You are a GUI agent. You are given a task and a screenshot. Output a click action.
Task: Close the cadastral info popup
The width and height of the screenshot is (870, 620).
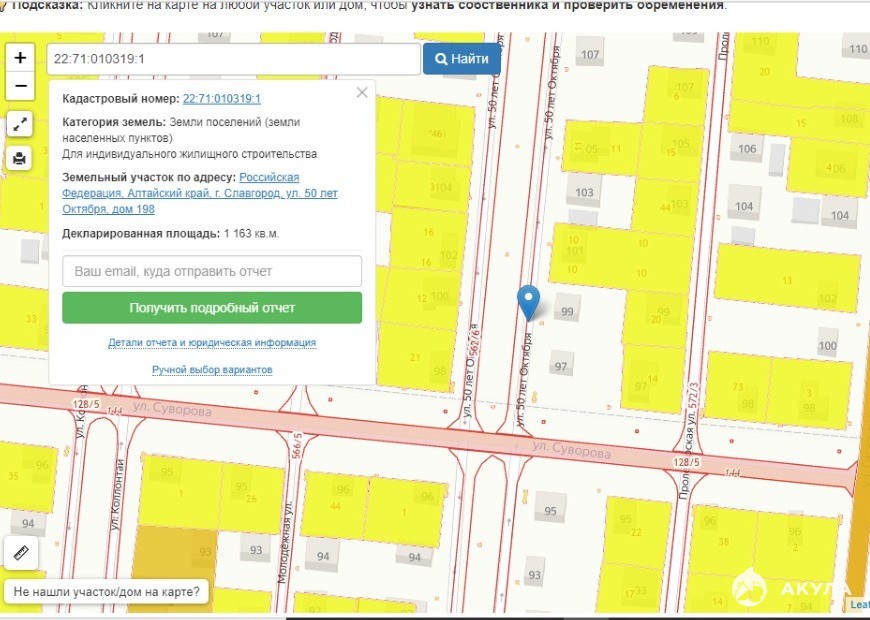point(362,93)
